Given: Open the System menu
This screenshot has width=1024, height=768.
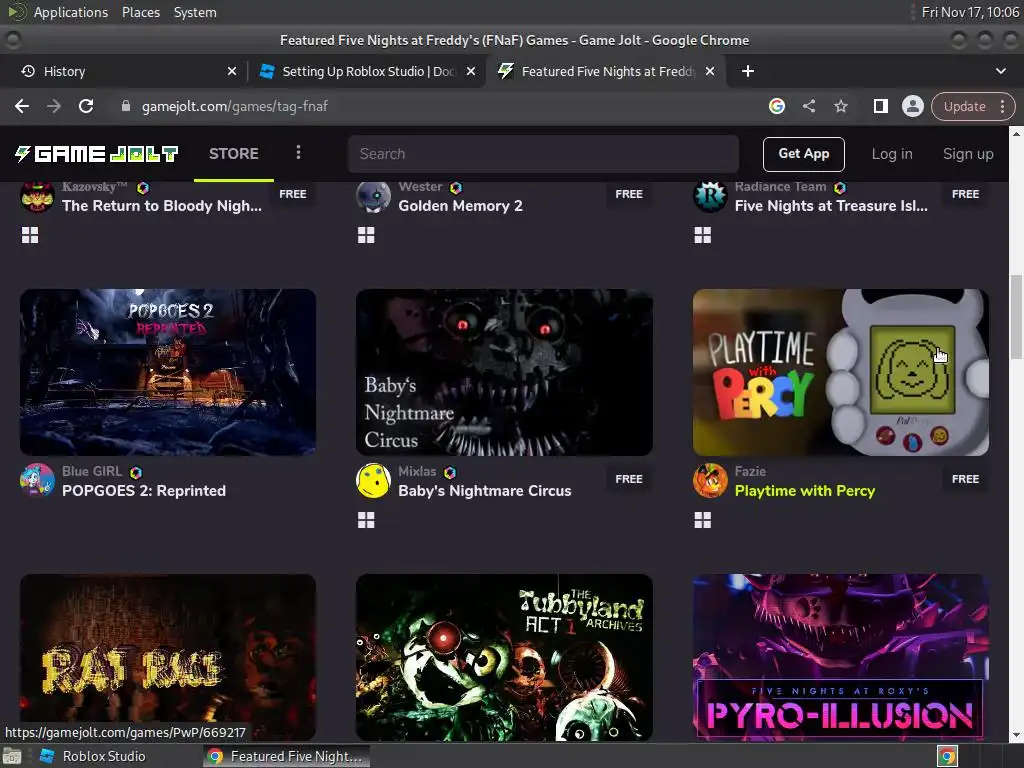Looking at the screenshot, I should point(195,12).
